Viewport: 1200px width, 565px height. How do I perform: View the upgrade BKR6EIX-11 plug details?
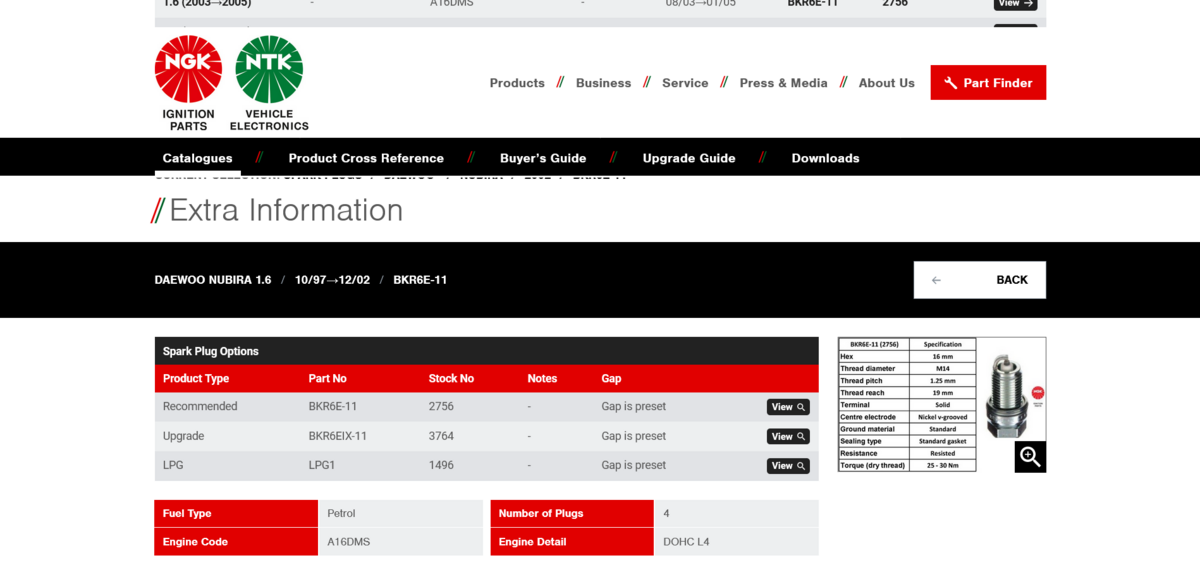point(788,436)
